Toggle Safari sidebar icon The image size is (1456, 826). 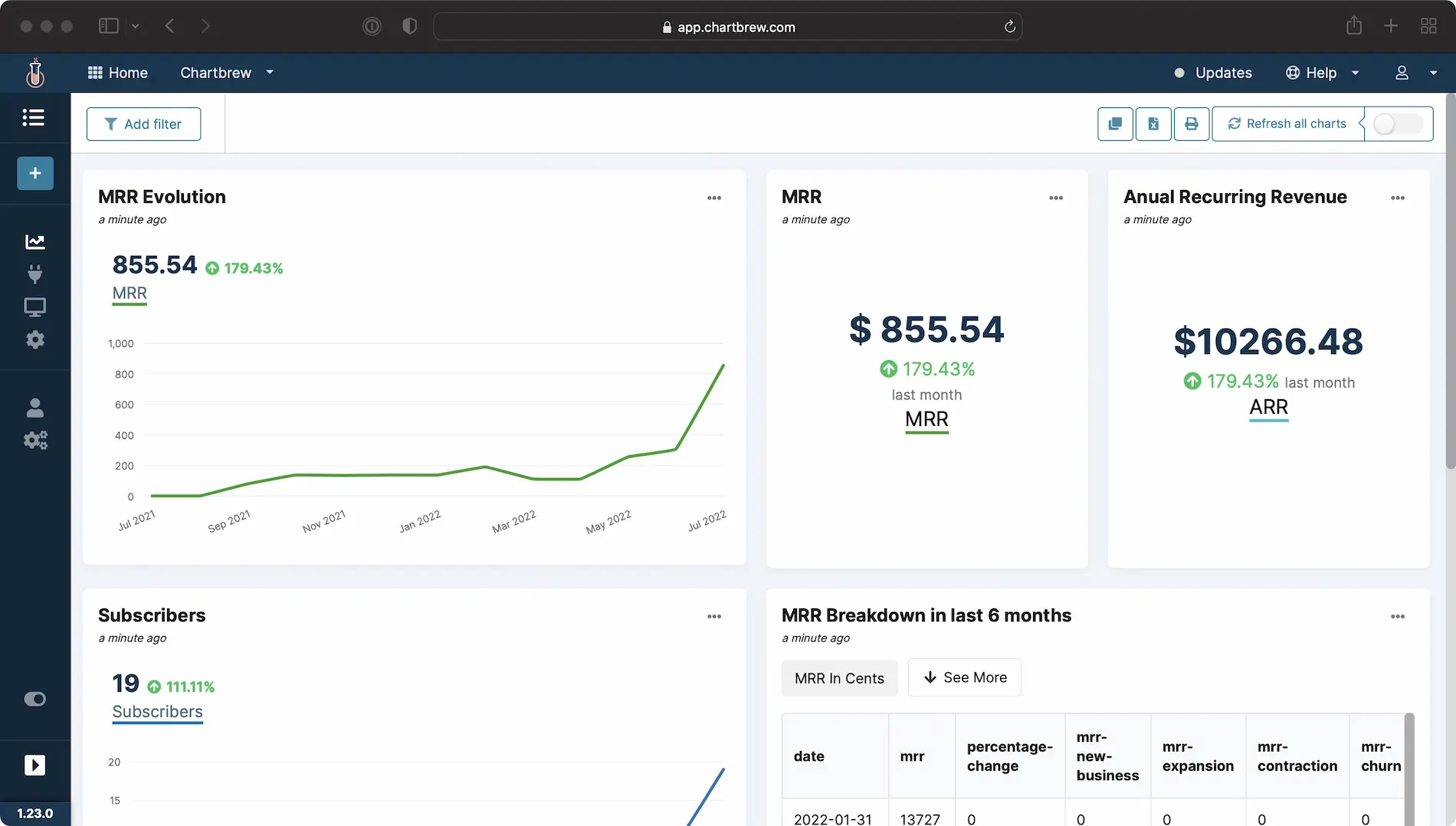tap(108, 26)
